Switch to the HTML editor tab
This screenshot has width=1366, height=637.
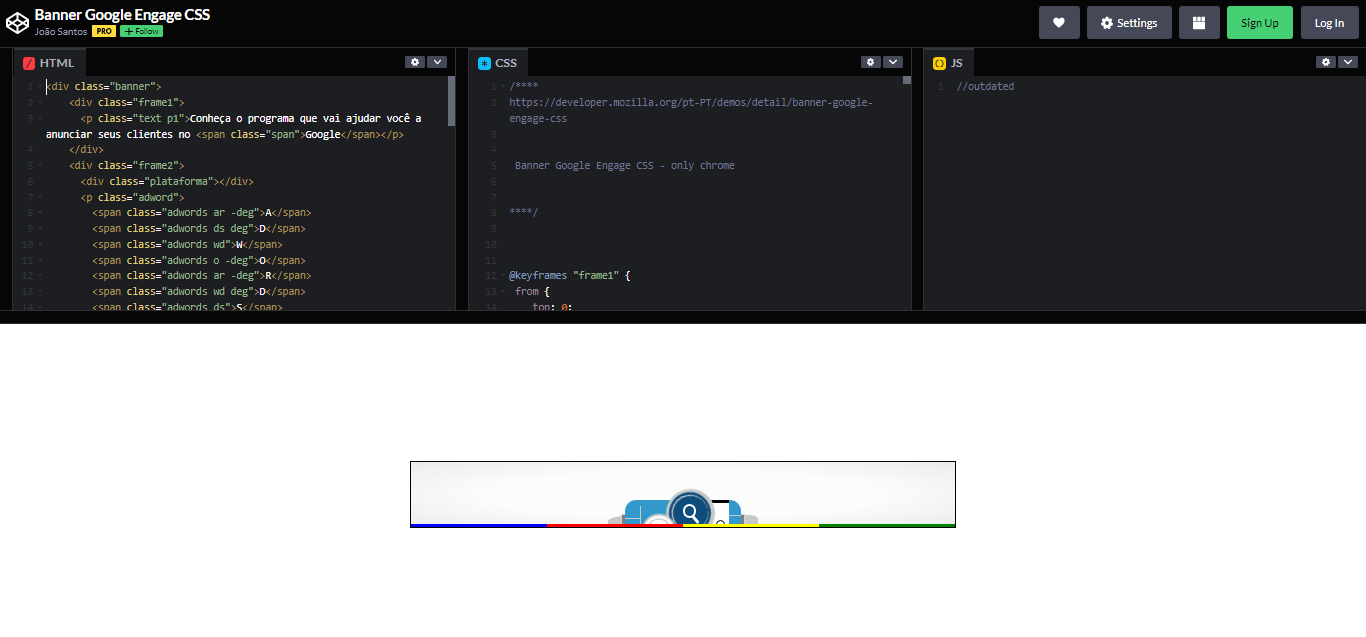click(x=55, y=62)
